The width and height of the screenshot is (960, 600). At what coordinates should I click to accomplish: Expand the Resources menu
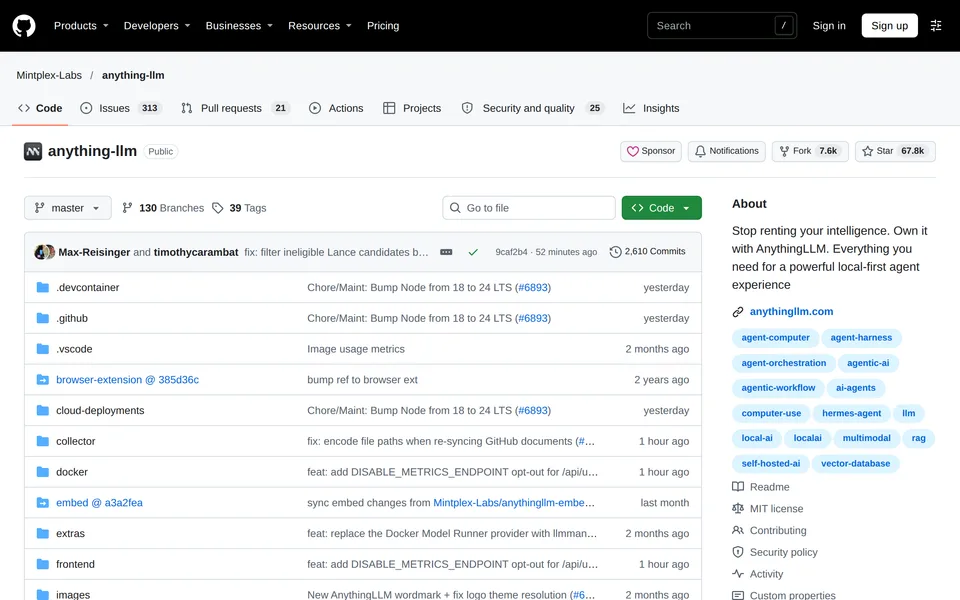point(320,26)
